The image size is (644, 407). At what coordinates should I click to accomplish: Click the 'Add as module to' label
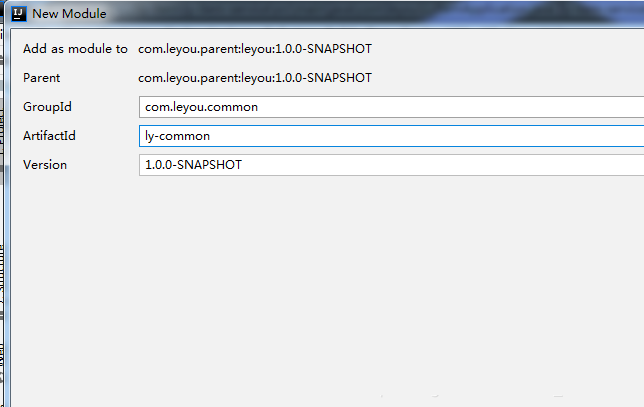click(75, 49)
